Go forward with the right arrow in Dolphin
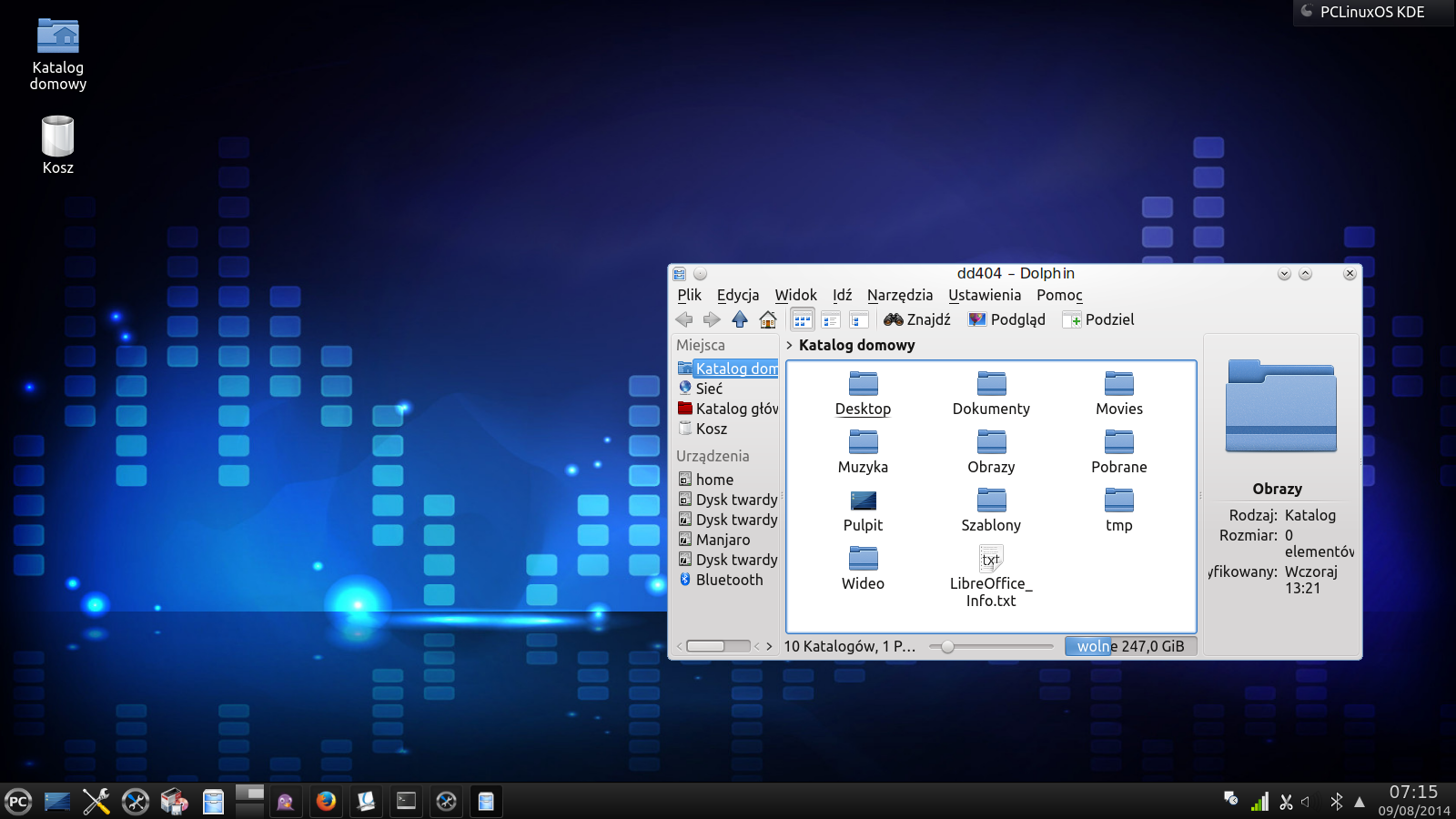 coord(712,319)
